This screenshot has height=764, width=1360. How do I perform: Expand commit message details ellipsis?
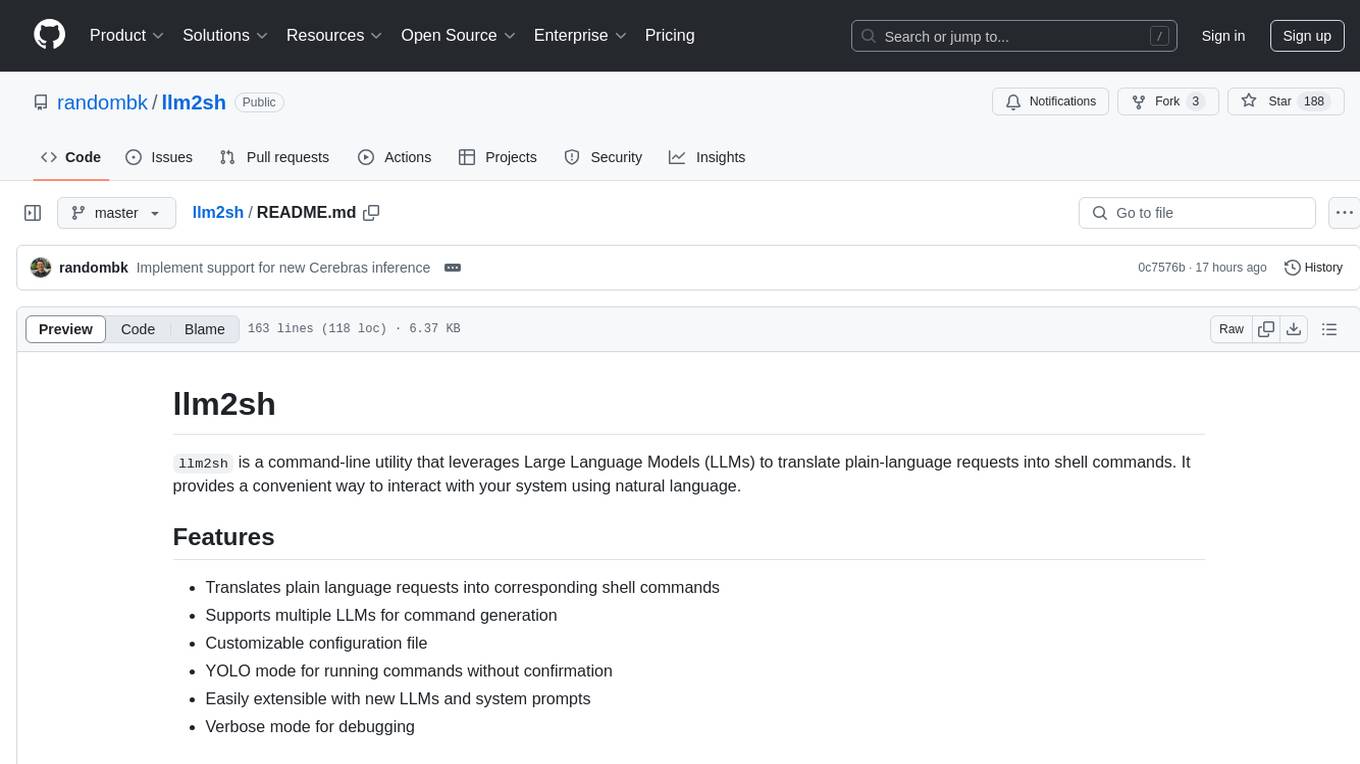[452, 268]
